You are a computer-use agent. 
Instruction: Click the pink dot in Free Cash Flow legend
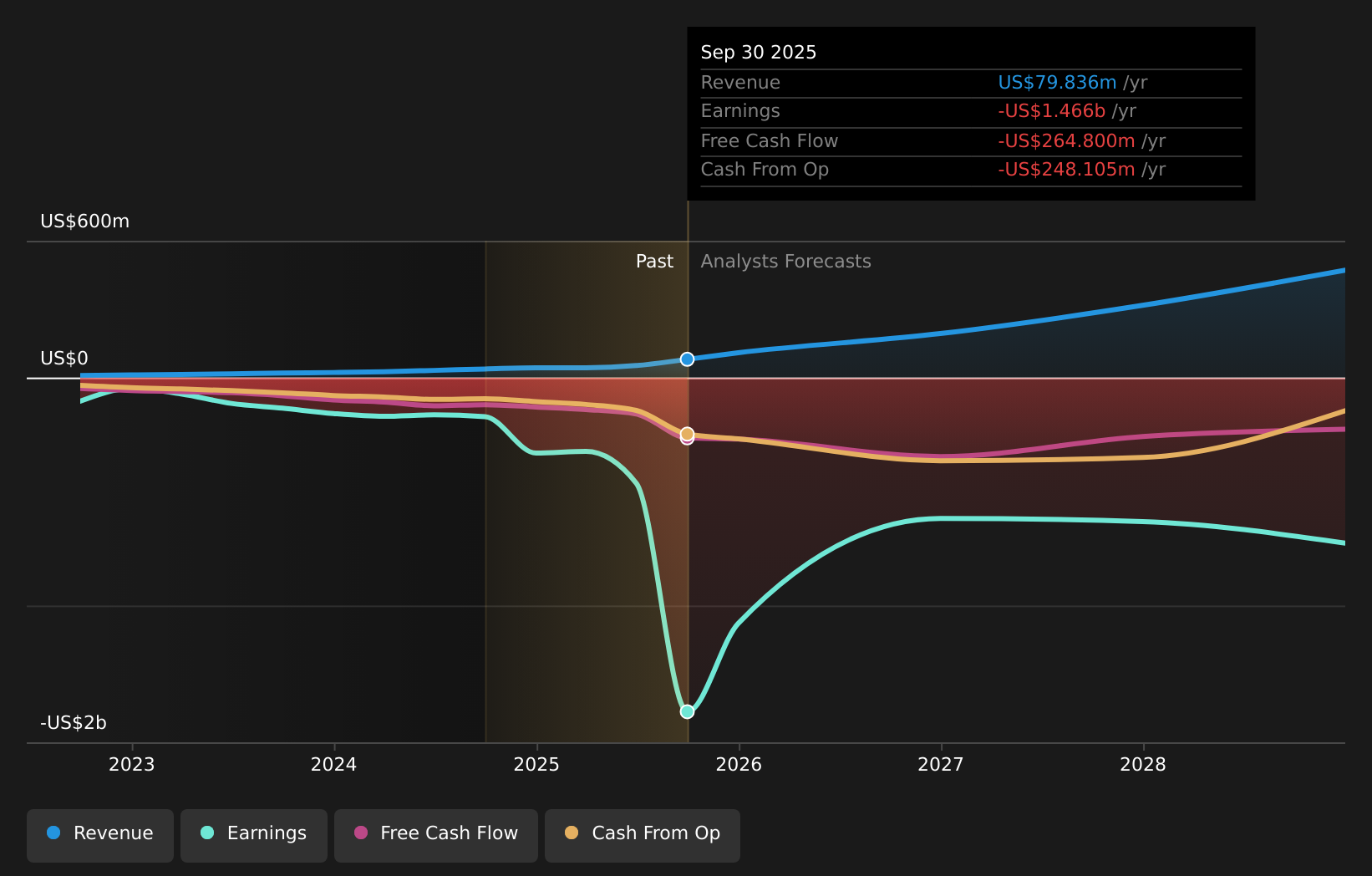click(x=361, y=833)
